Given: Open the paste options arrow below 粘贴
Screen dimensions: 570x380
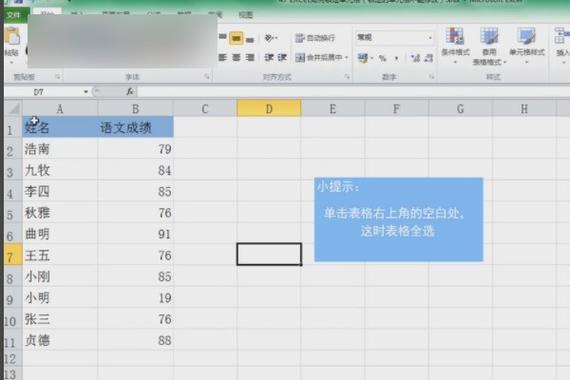Looking at the screenshot, I should point(12,63).
